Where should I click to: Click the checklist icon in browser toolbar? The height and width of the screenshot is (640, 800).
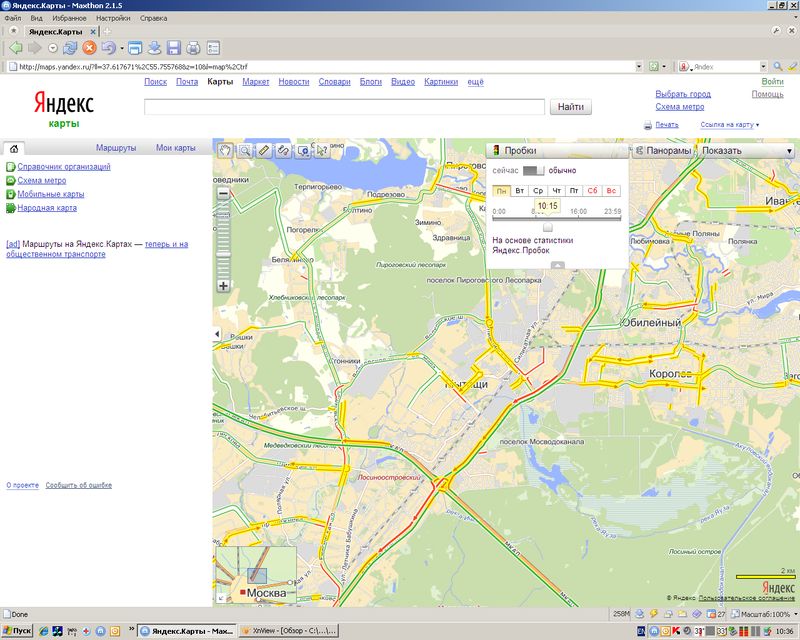pos(213,48)
